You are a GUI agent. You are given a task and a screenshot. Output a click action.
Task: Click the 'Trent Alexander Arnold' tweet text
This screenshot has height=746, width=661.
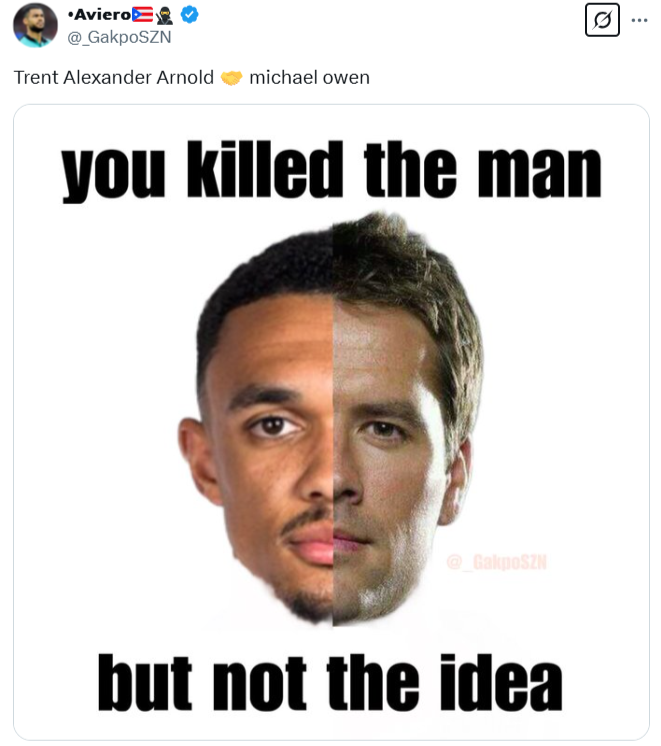114,78
